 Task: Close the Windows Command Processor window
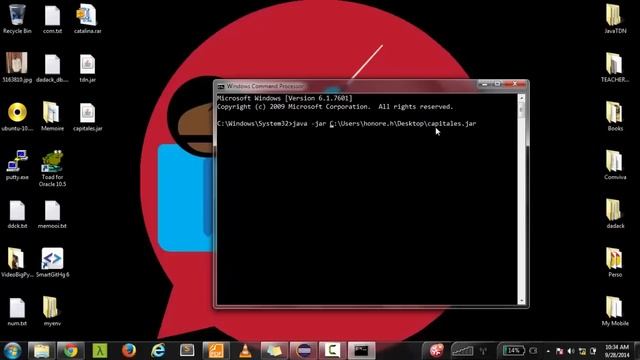pos(515,84)
